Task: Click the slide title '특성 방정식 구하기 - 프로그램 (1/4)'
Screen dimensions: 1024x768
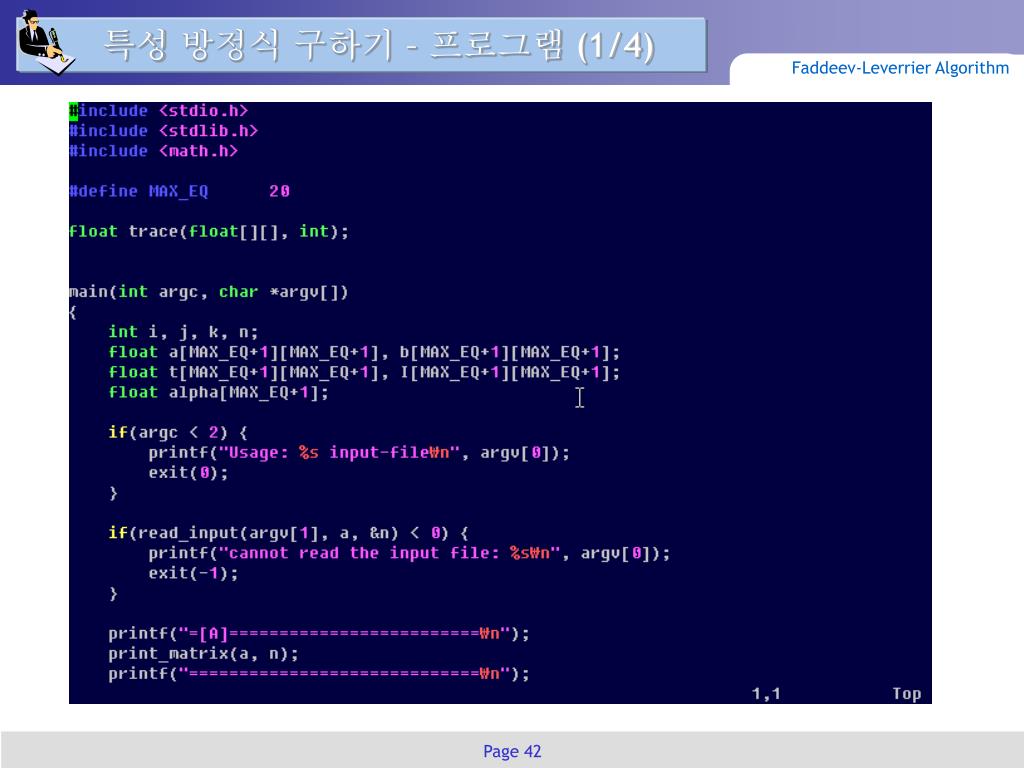Action: (379, 46)
